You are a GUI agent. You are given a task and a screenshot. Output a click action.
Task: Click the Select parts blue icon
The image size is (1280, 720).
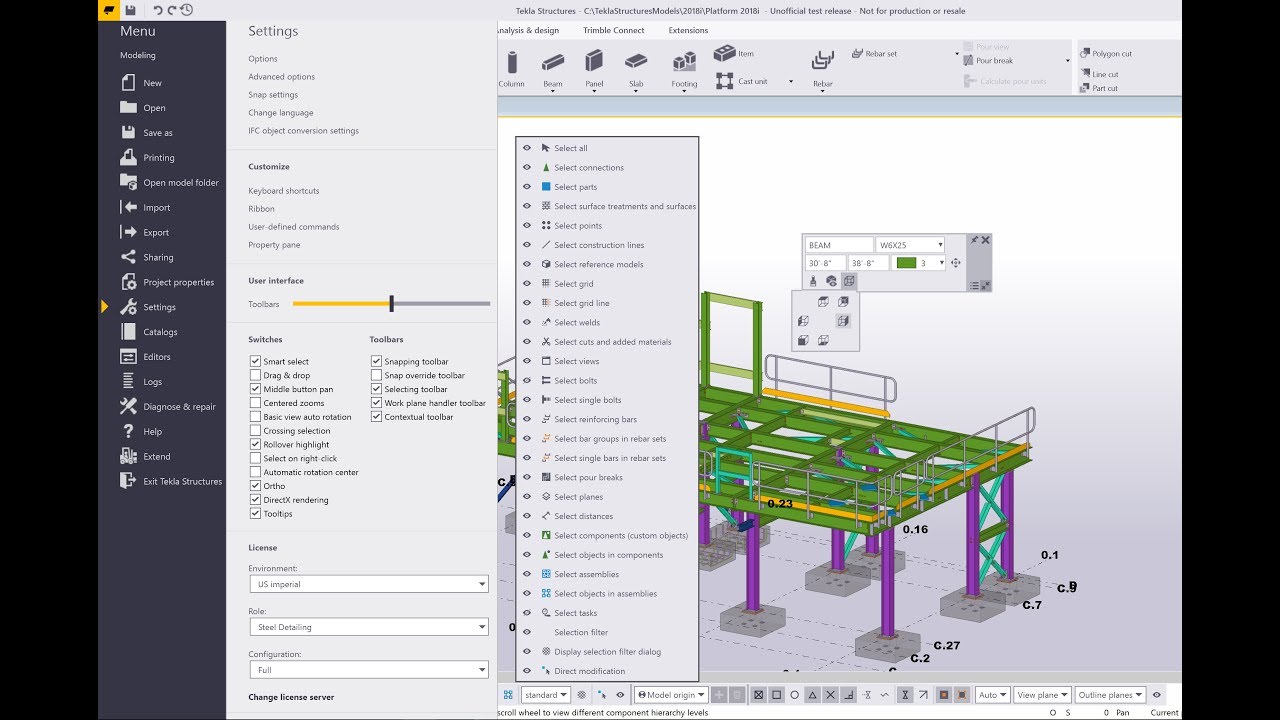point(546,187)
